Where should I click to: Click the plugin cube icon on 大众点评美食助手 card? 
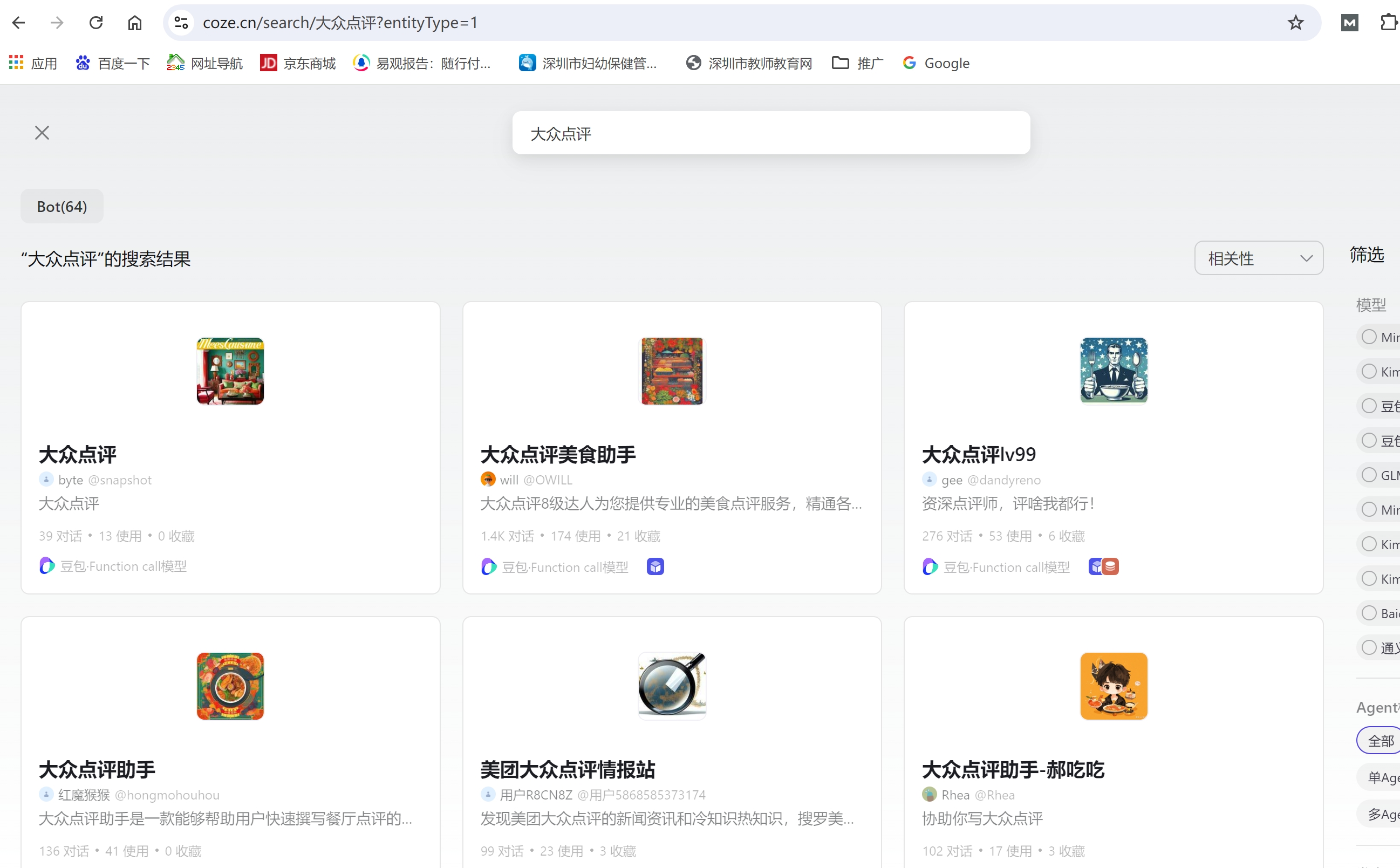pyautogui.click(x=655, y=566)
